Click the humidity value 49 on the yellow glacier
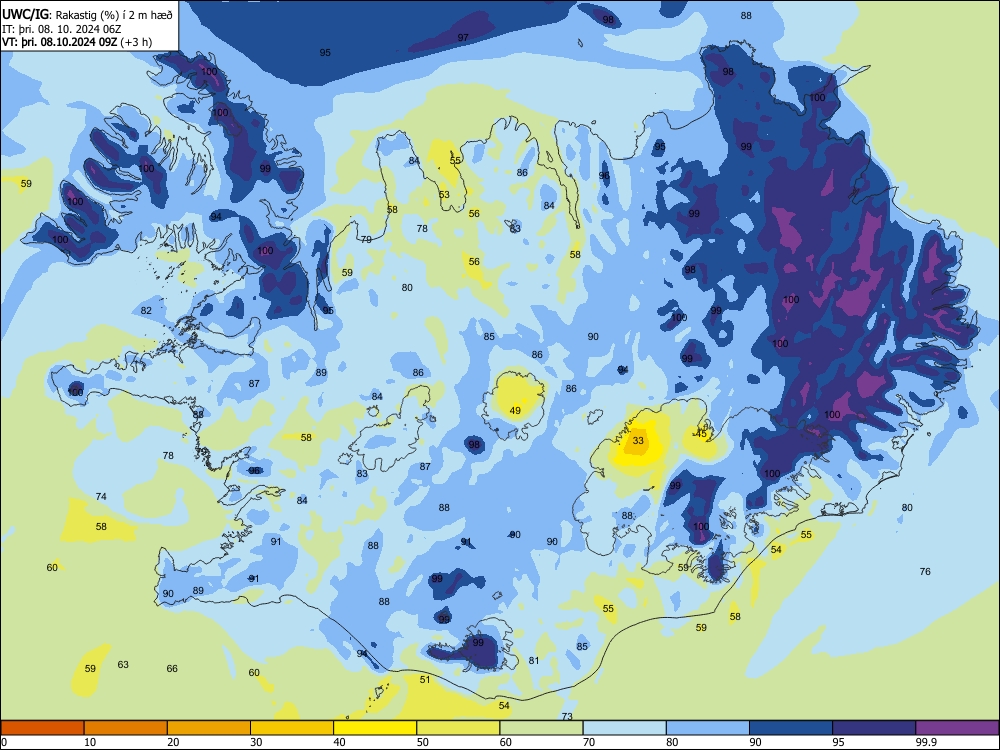This screenshot has height=750, width=1000. (515, 411)
